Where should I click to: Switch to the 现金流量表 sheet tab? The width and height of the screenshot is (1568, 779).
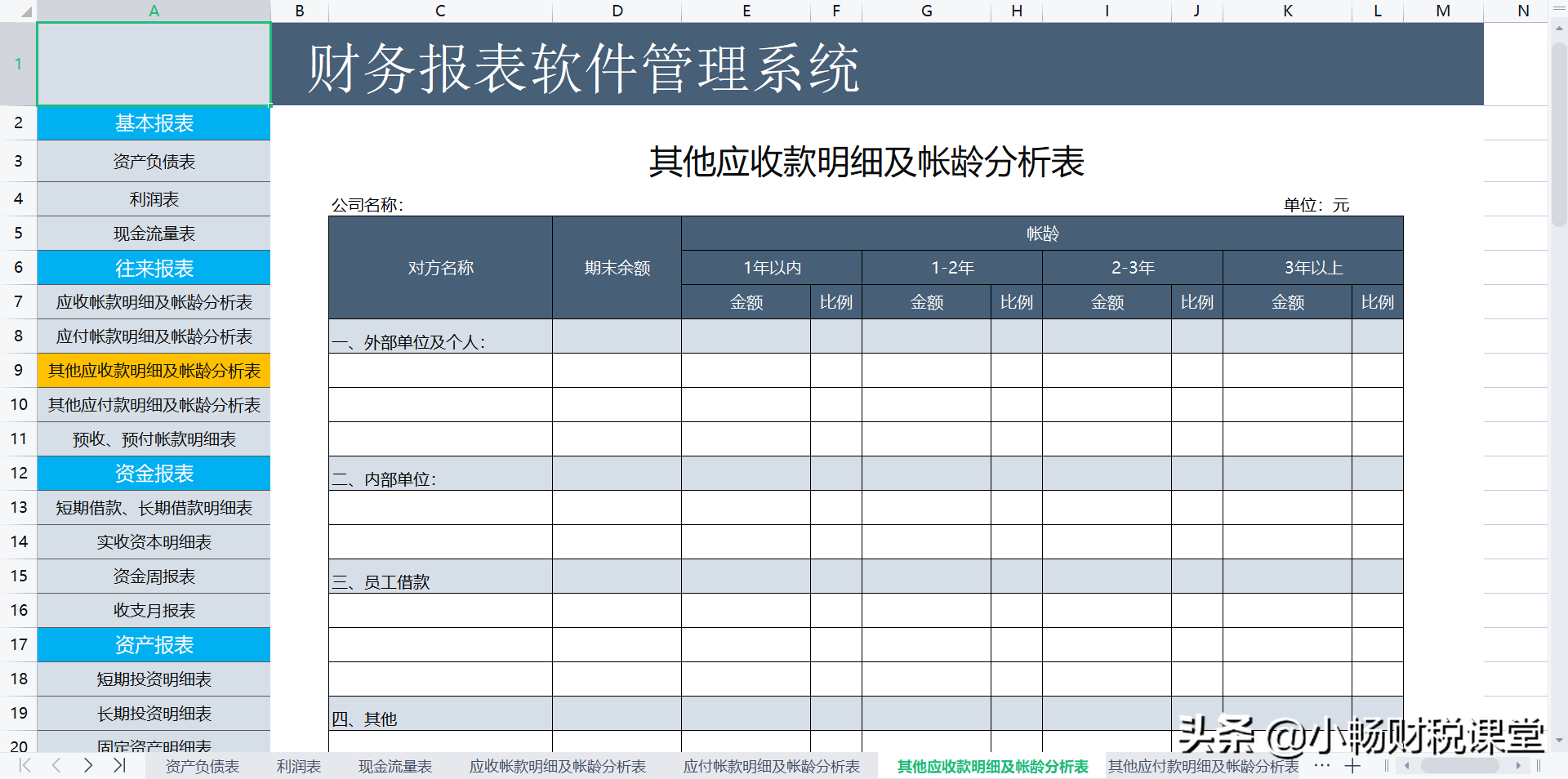394,766
